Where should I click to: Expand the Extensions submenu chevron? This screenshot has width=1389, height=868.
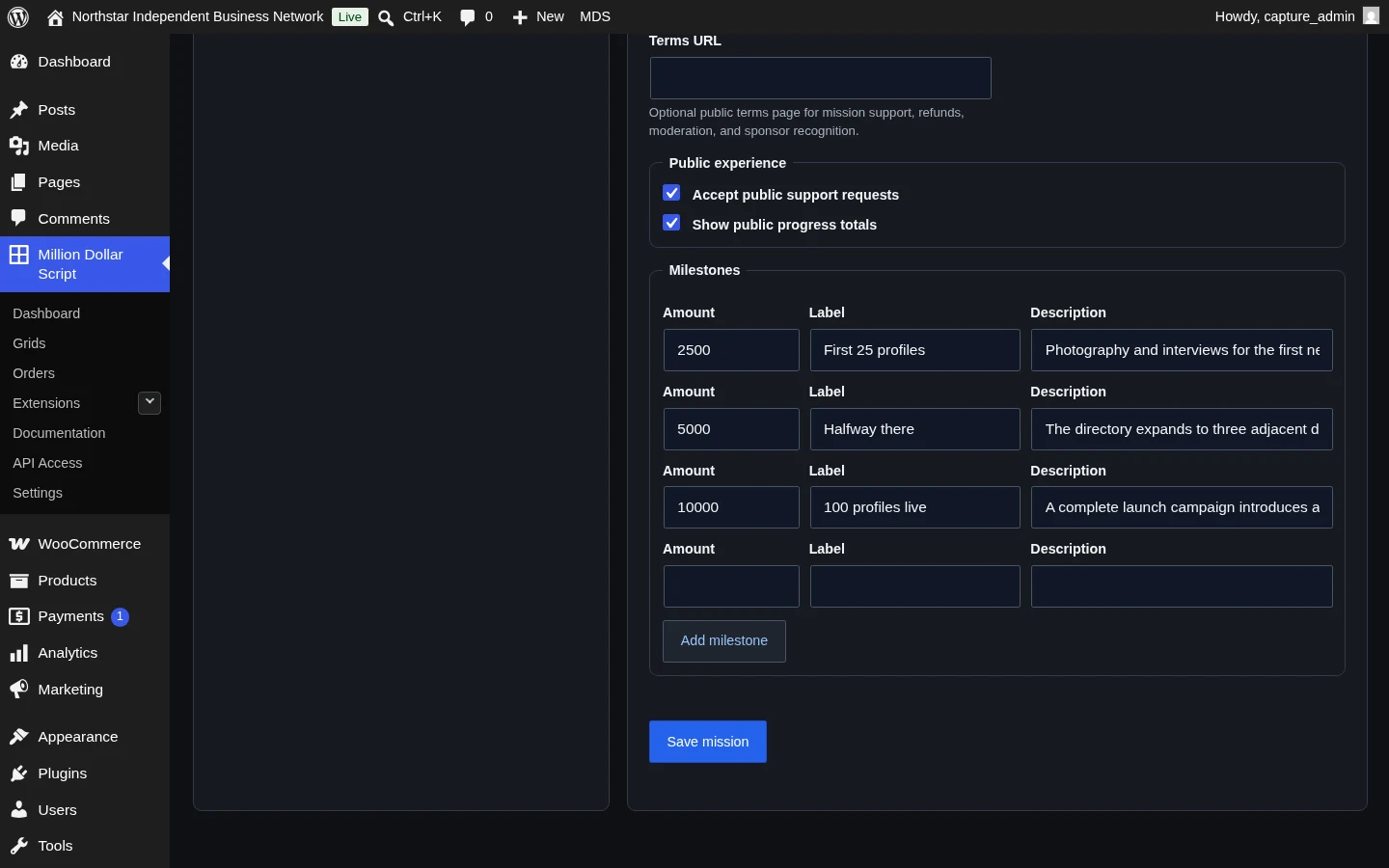coord(150,403)
